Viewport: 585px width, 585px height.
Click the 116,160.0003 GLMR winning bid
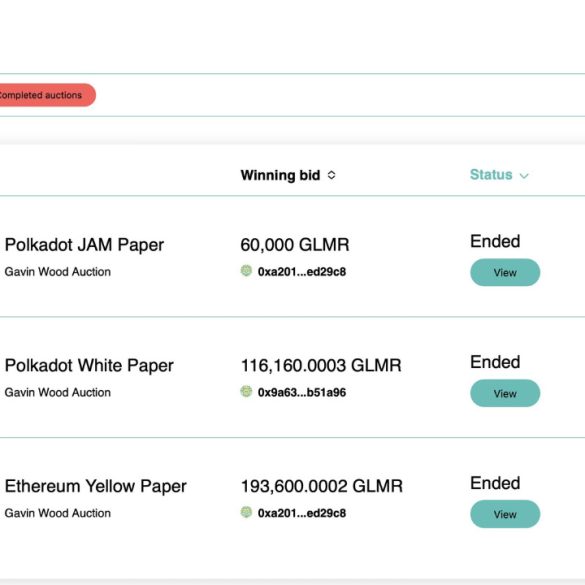point(321,366)
